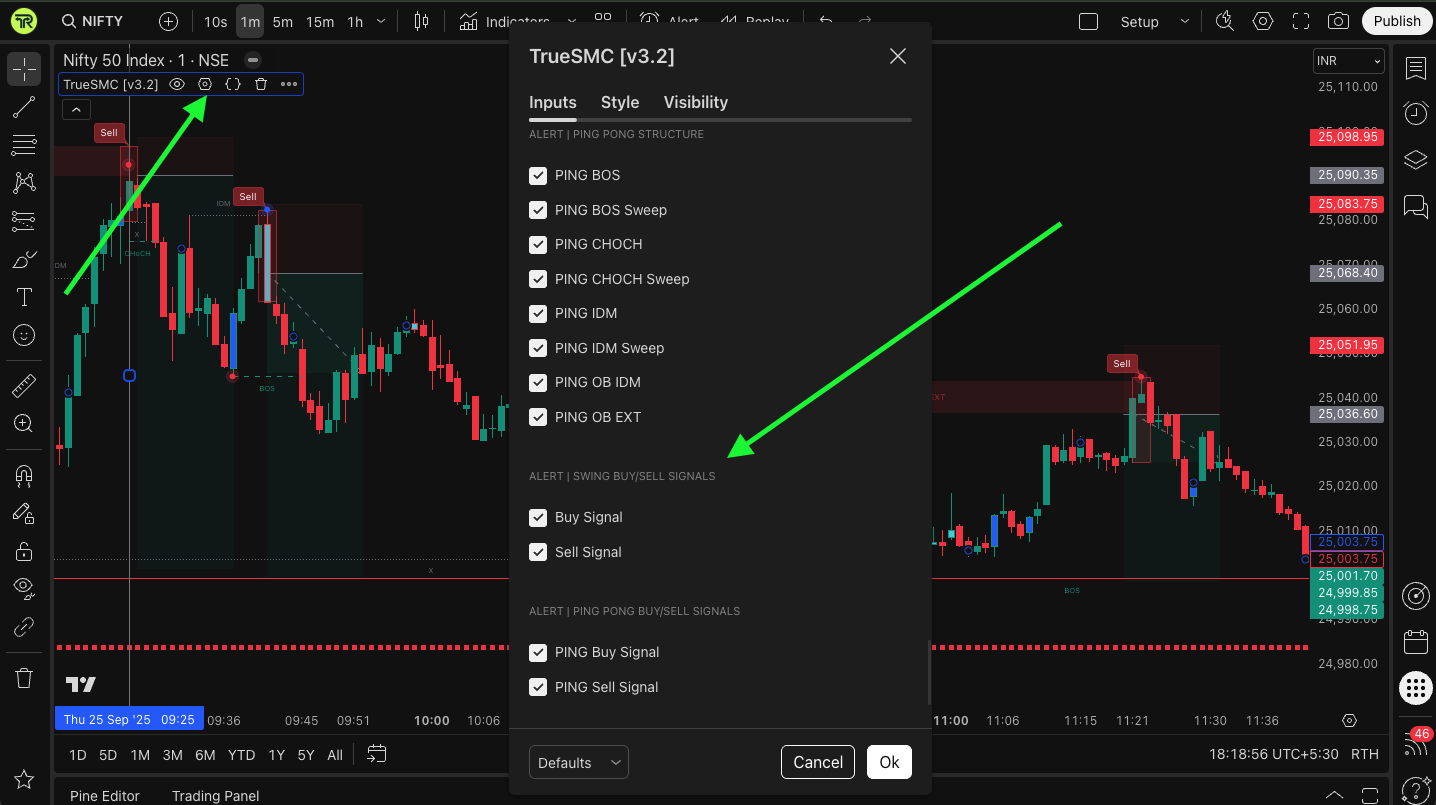Viewport: 1436px width, 805px height.
Task: Open the Alerts panel clock icon
Action: (x=1415, y=113)
